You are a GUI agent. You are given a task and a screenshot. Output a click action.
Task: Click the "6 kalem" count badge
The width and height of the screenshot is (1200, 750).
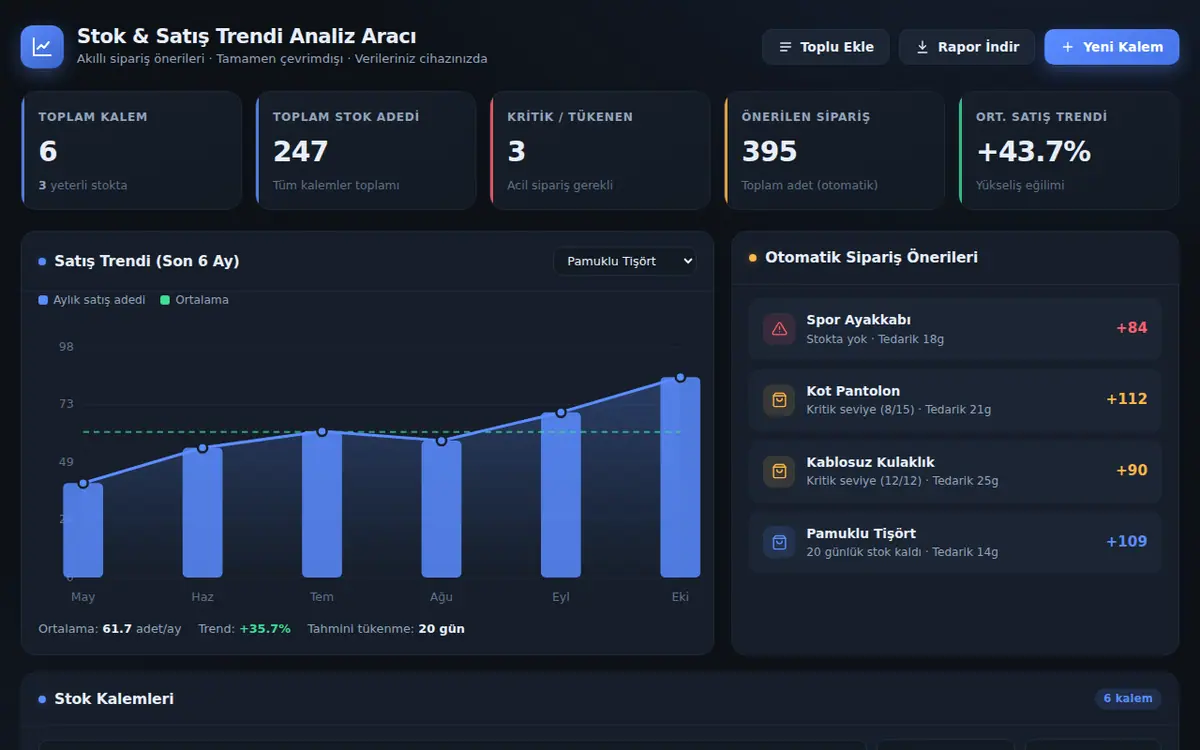tap(1128, 698)
